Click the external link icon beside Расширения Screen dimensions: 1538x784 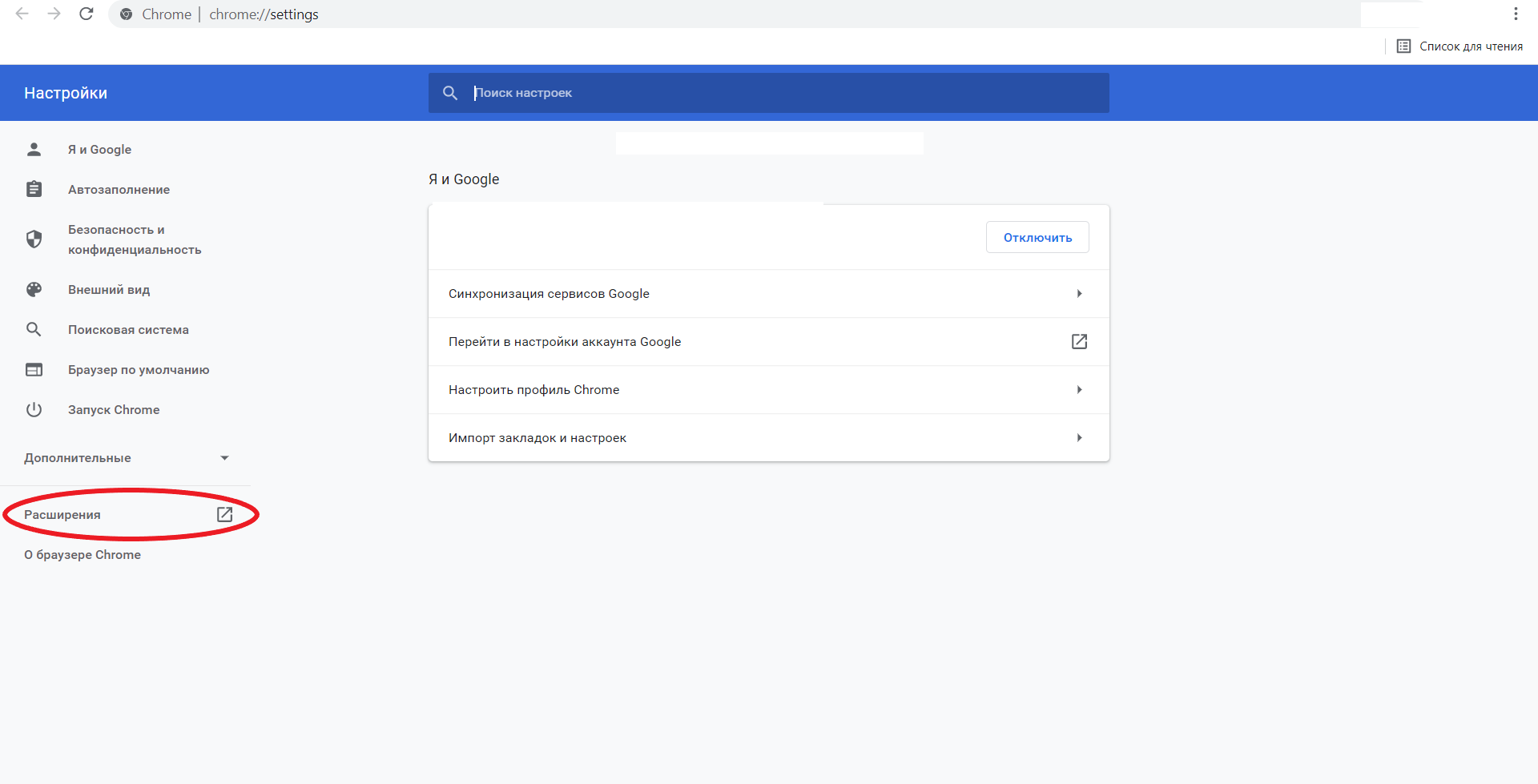tap(224, 514)
